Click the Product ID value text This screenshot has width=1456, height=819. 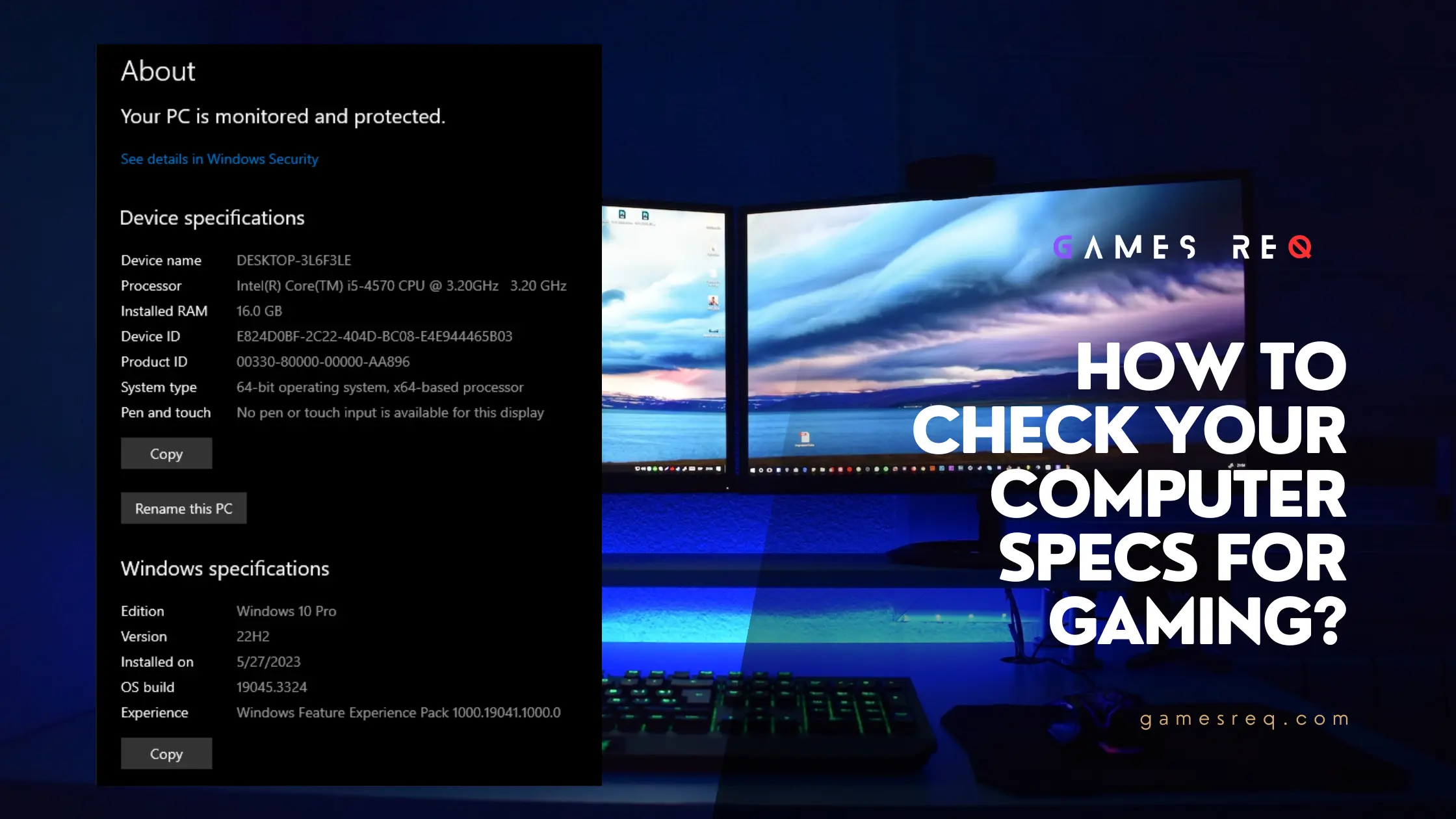coord(323,361)
